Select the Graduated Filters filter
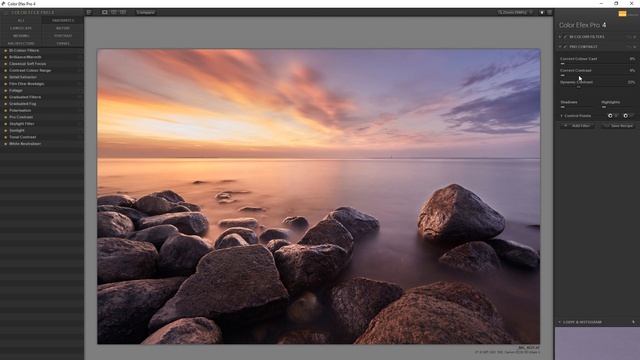This screenshot has width=640, height=360. pyautogui.click(x=25, y=97)
